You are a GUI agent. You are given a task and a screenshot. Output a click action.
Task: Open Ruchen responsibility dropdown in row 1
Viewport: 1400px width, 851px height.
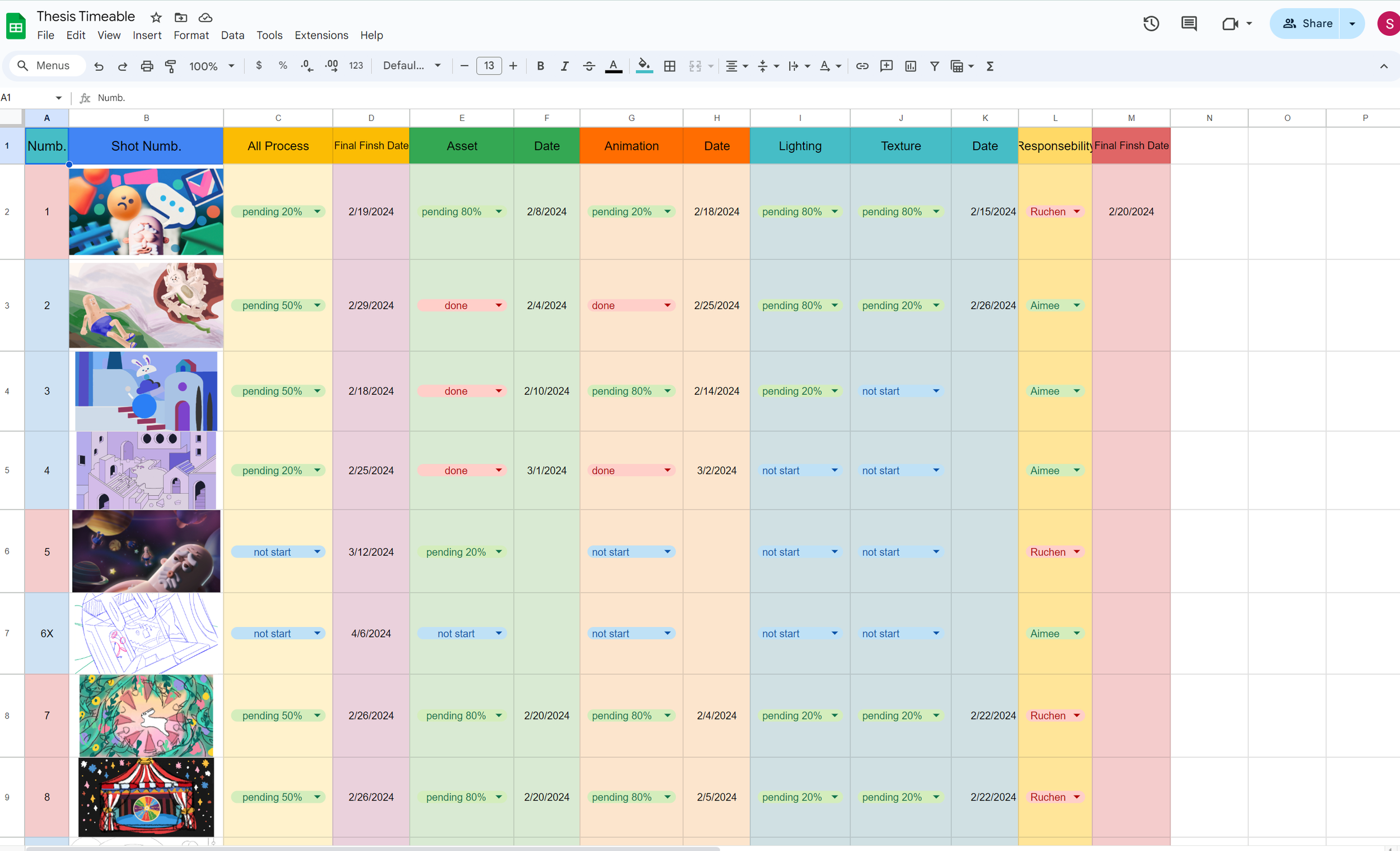1076,211
